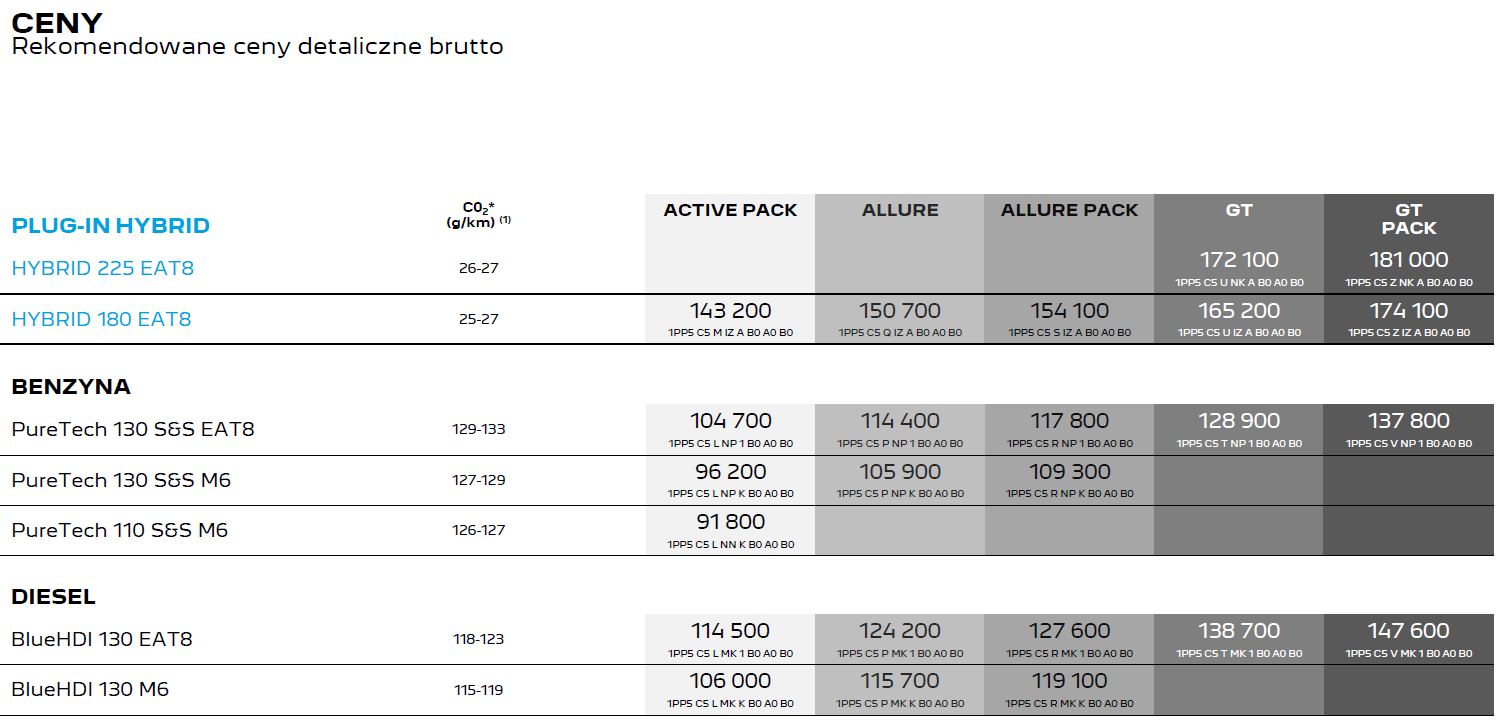Click the 143 200 Active Pack price
1503x724 pixels.
pos(730,311)
